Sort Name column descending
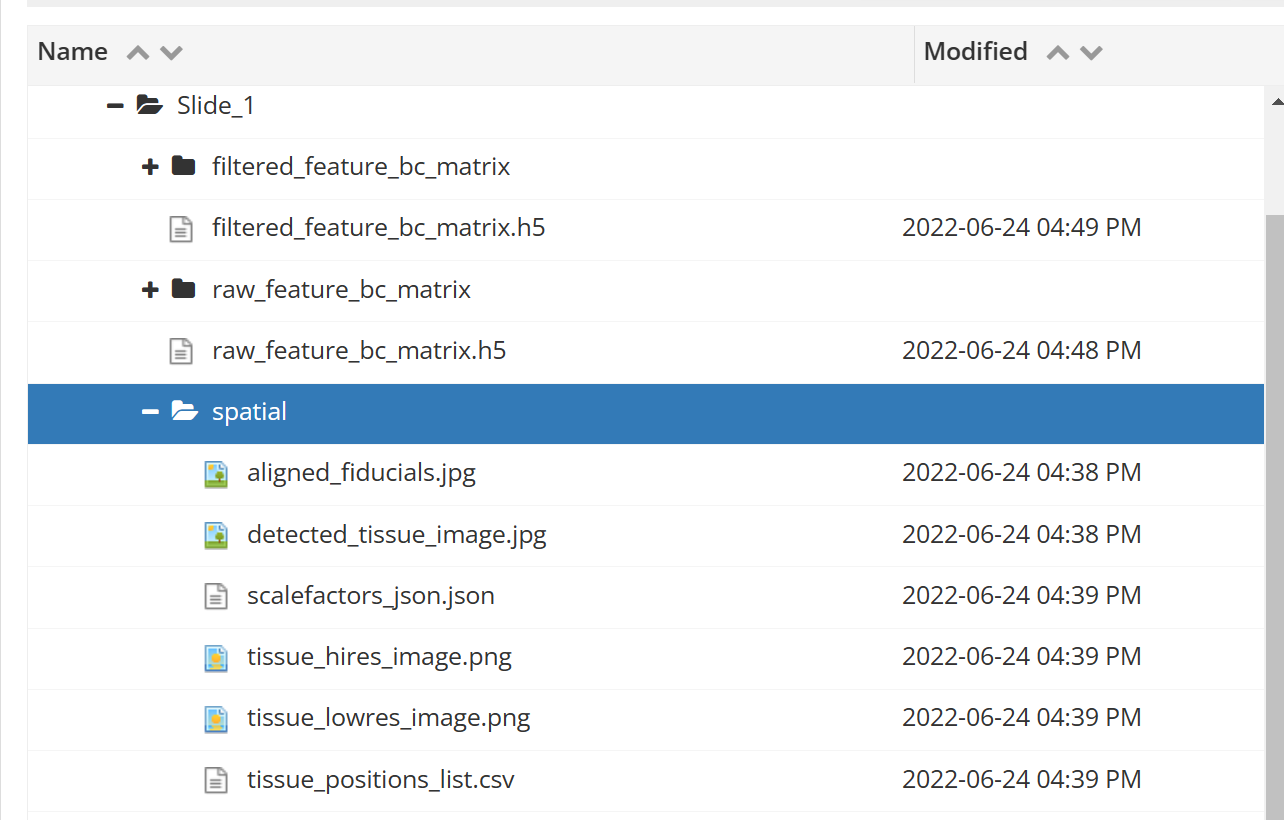The width and height of the screenshot is (1284, 820). (x=171, y=53)
